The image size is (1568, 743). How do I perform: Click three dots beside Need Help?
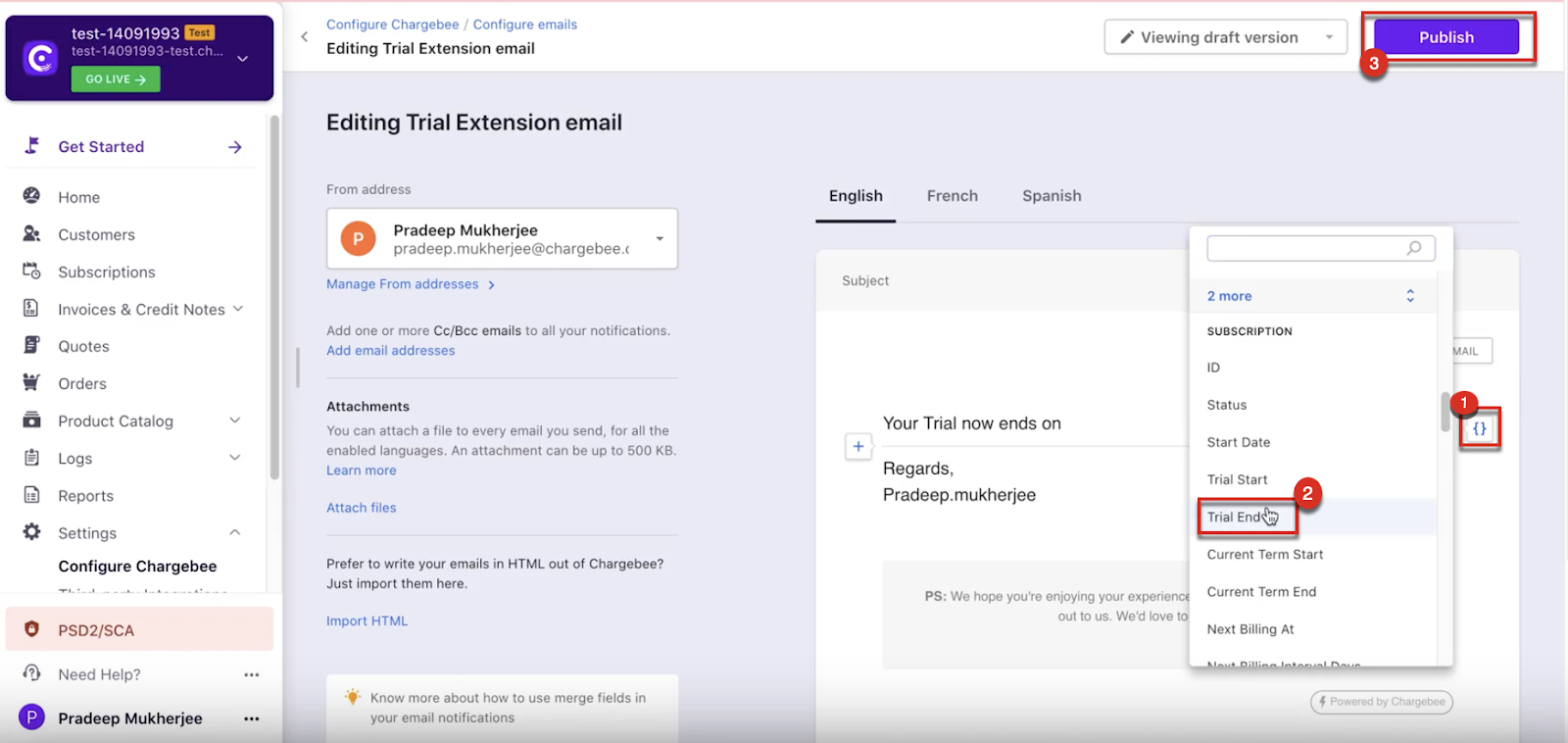tap(252, 674)
